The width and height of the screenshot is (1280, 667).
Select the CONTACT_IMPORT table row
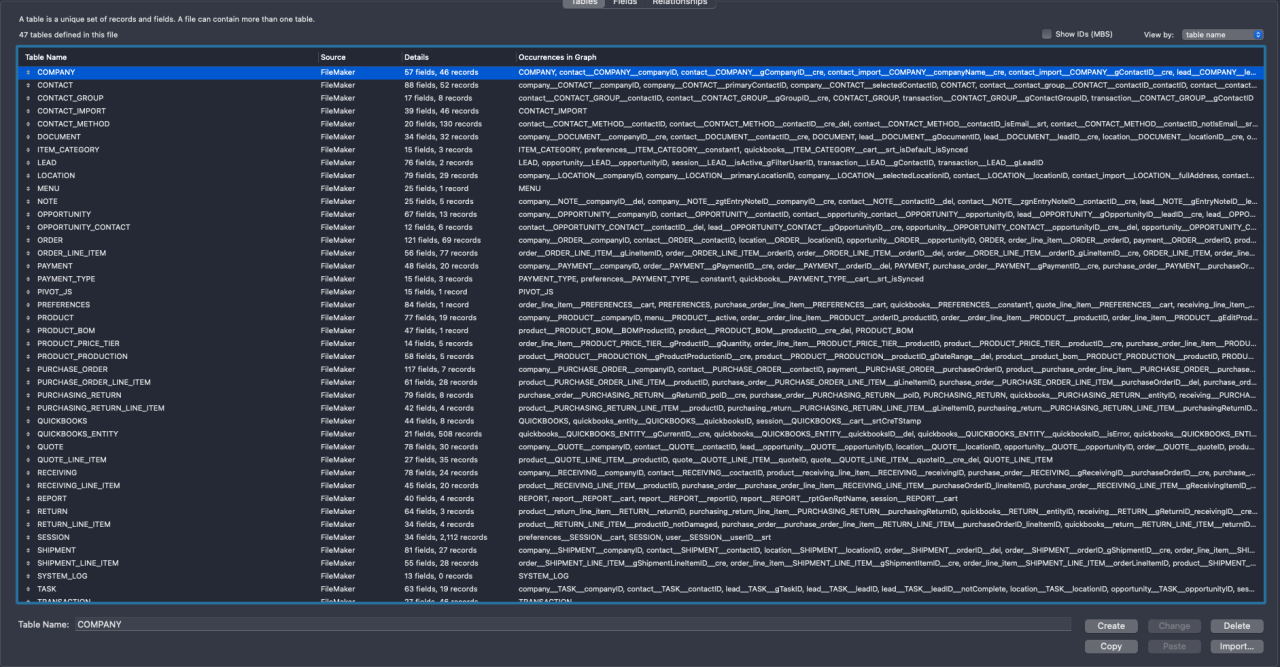click(640, 111)
